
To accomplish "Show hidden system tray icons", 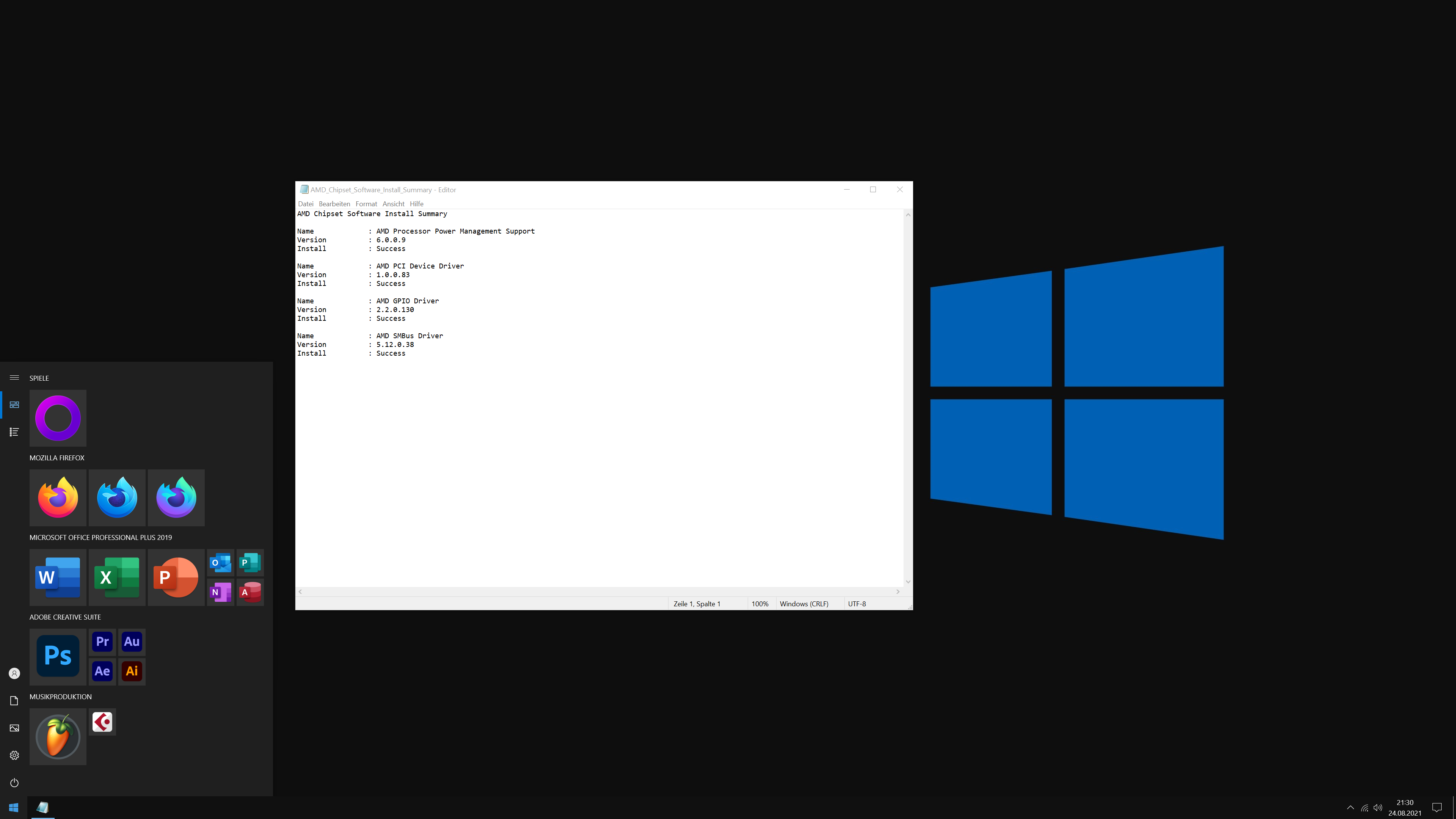I will [1350, 808].
